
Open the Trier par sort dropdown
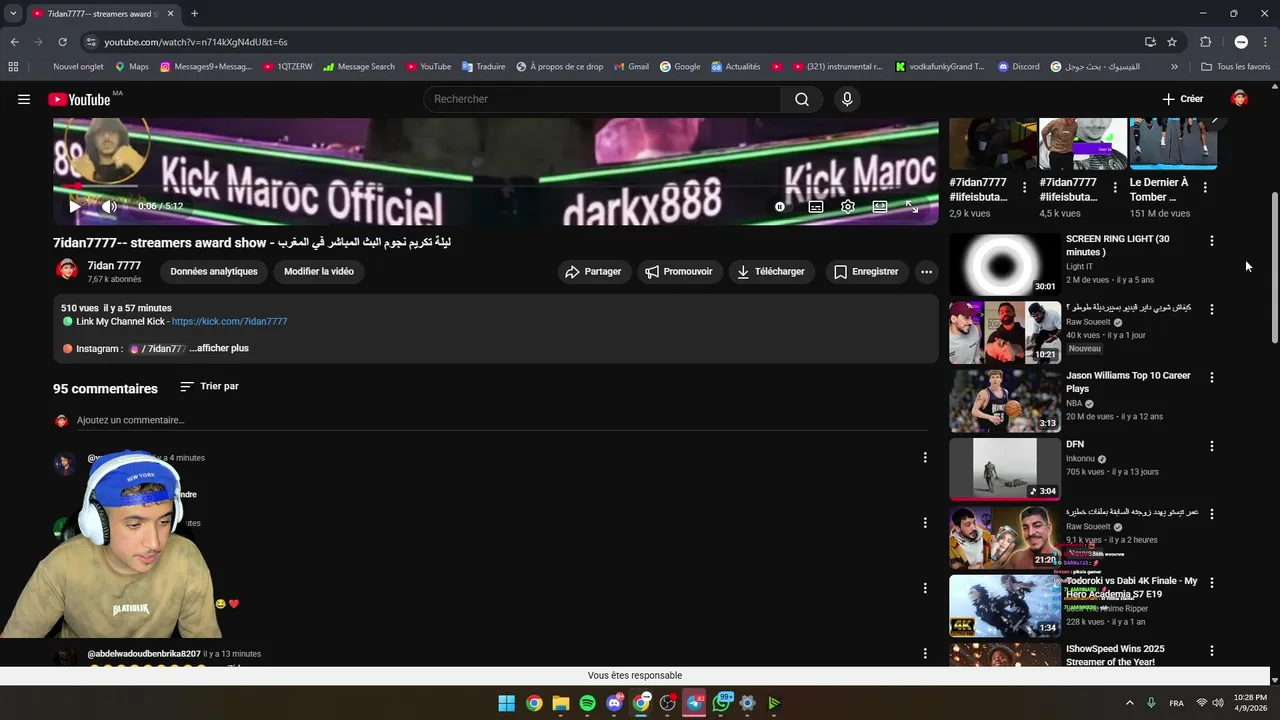coord(209,386)
